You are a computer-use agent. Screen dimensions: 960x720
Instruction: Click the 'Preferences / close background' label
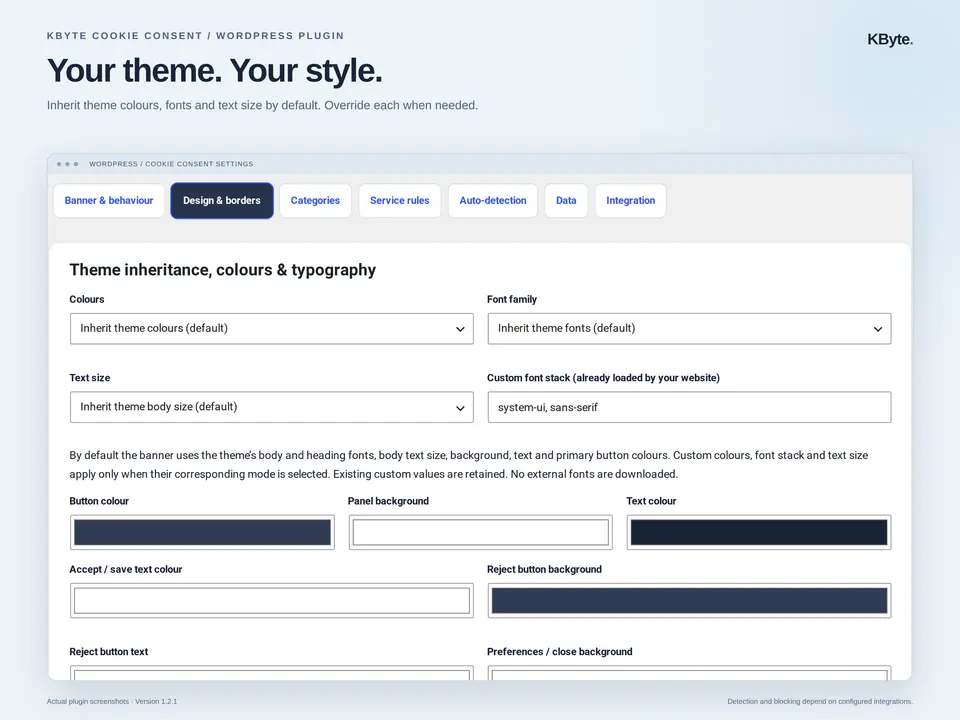click(x=560, y=652)
